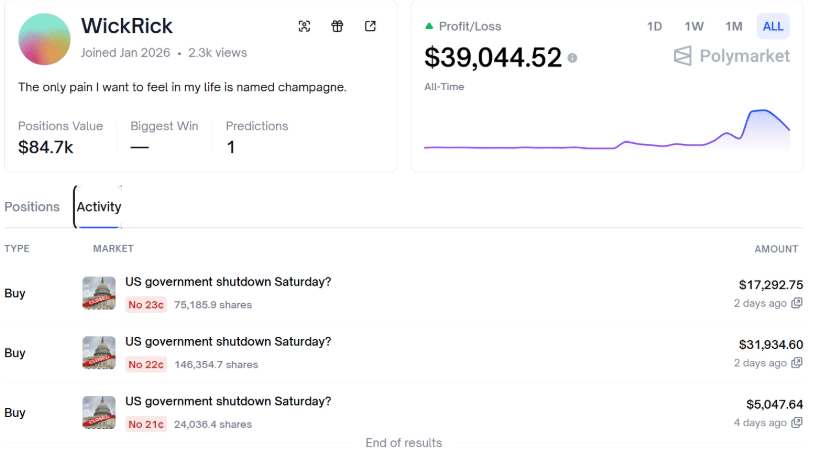826x472 pixels.
Task: Click the external link icon on the profile header
Action: coord(370,26)
